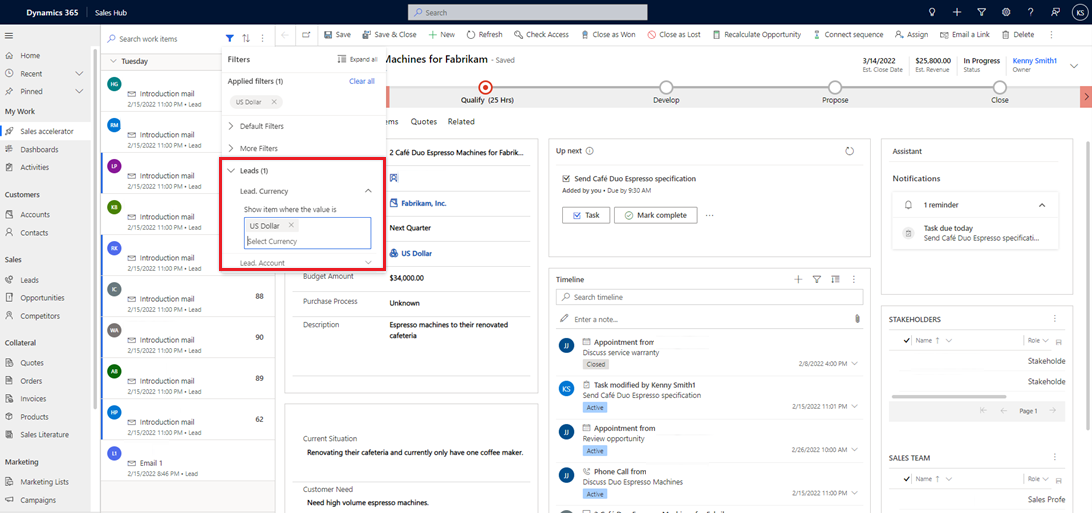Open the lightbulb assistant icon in top bar
Screen dimensions: 1092x513
pyautogui.click(x=933, y=12)
